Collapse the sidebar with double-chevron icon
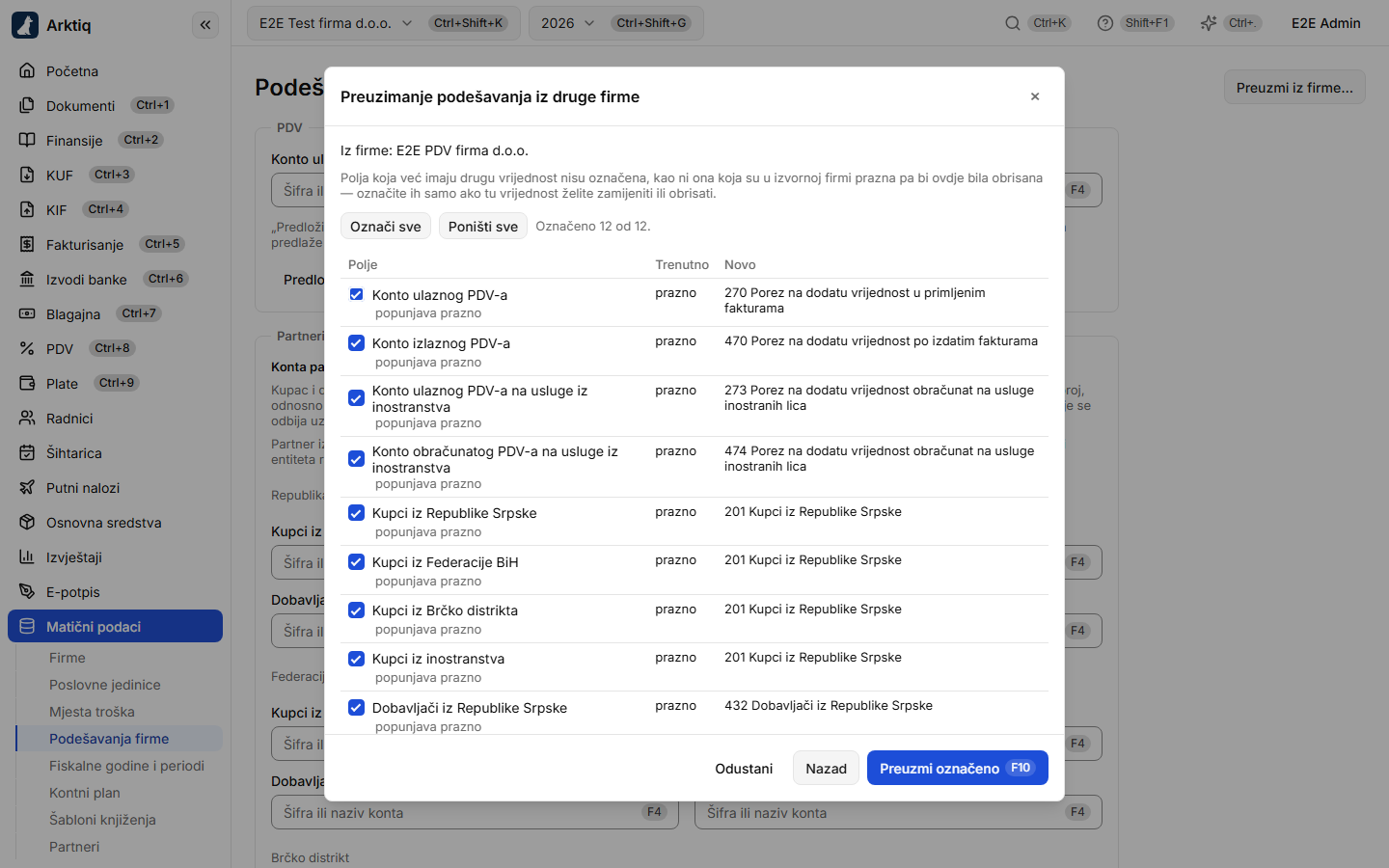The width and height of the screenshot is (1389, 868). pos(205,25)
